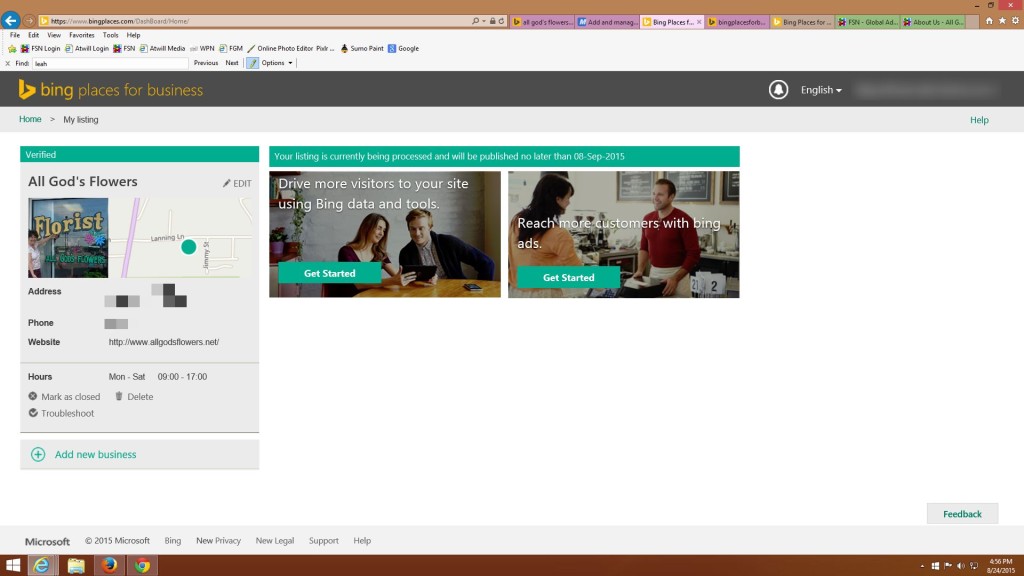
Task: Click the Mark as closed icon
Action: 33,396
